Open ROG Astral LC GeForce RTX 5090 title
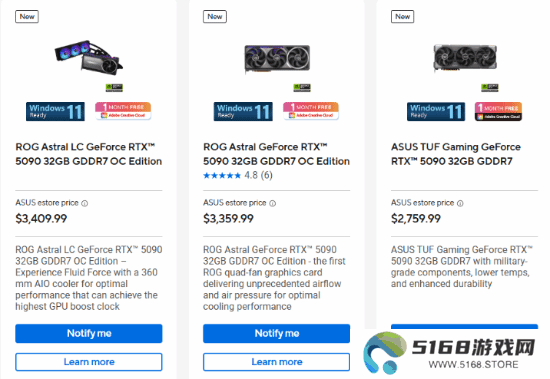The image size is (550, 379). click(88, 154)
